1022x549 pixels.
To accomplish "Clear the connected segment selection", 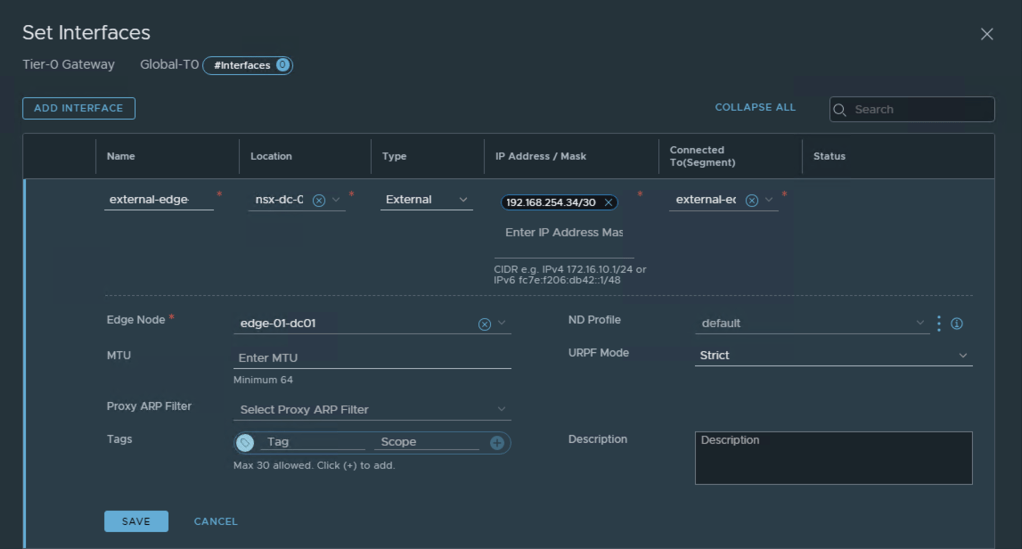I will (752, 200).
